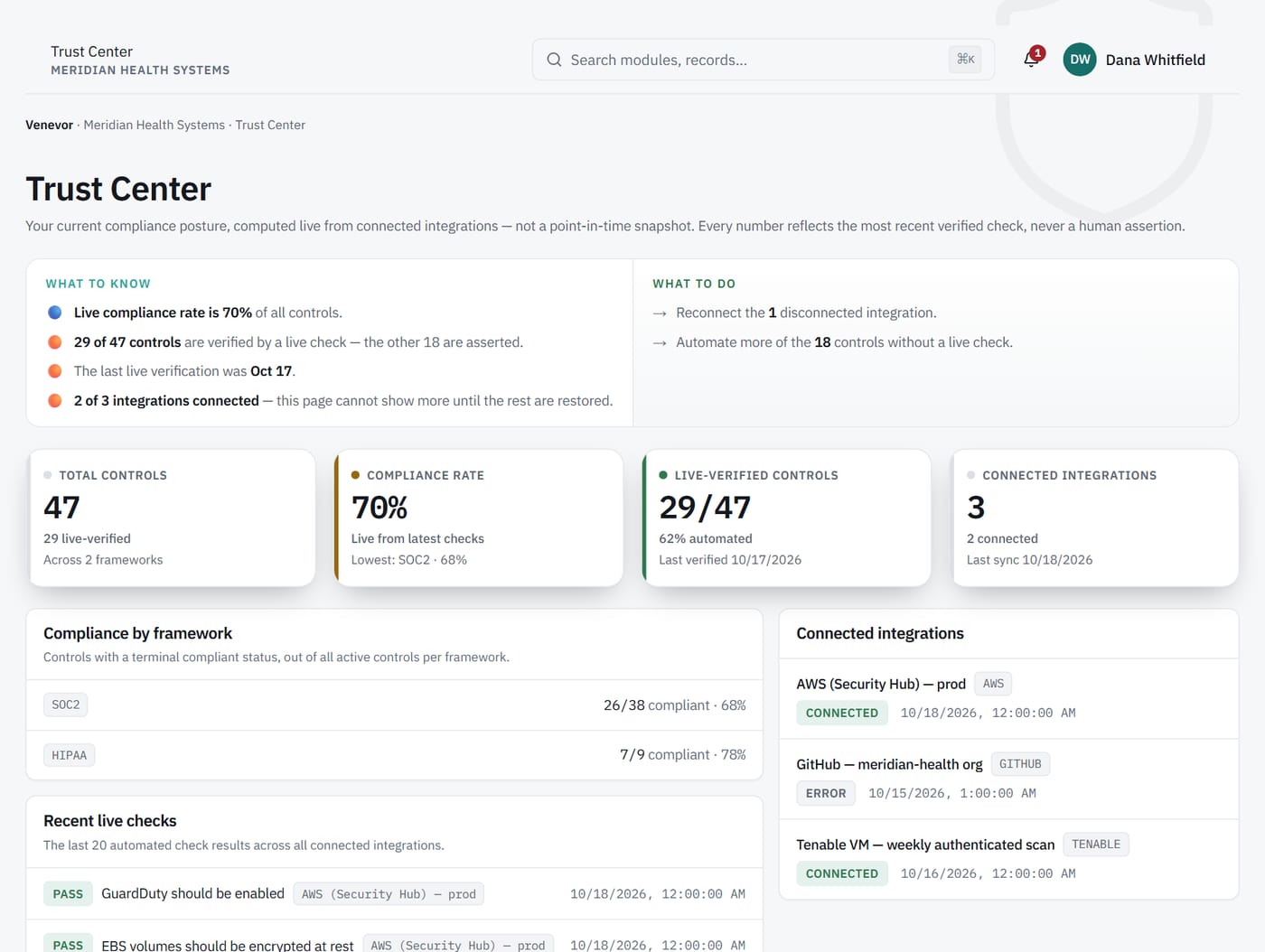Image resolution: width=1265 pixels, height=952 pixels.
Task: Click Reconnect the 1 disconnected integration
Action: pos(806,313)
